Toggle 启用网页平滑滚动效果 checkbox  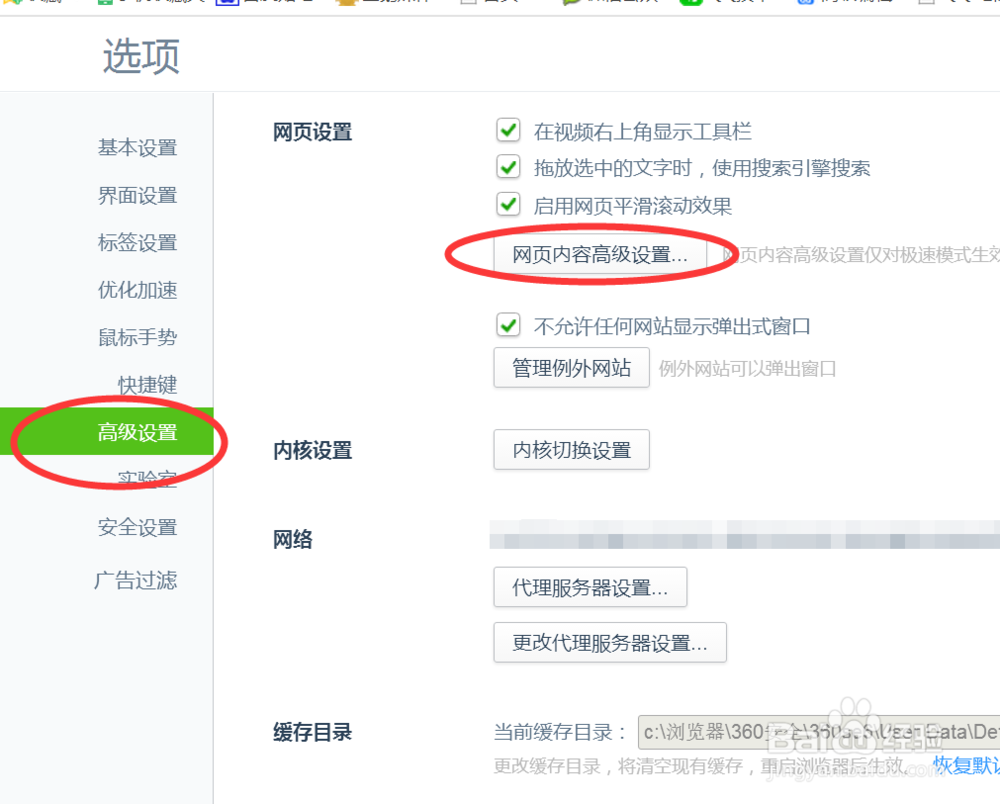(508, 204)
